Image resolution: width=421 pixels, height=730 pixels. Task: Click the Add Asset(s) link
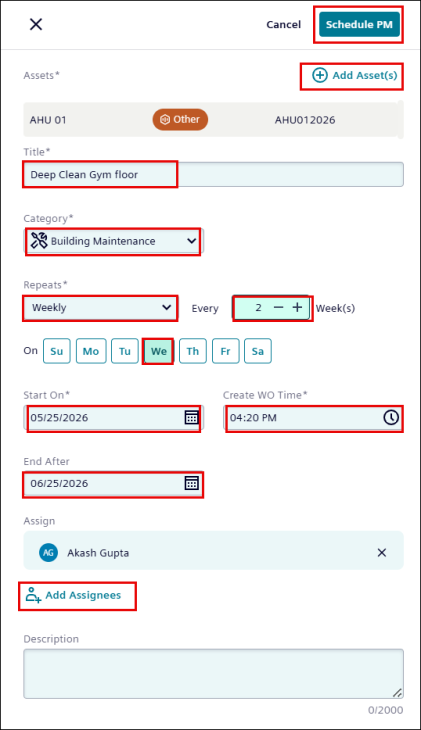pos(355,75)
